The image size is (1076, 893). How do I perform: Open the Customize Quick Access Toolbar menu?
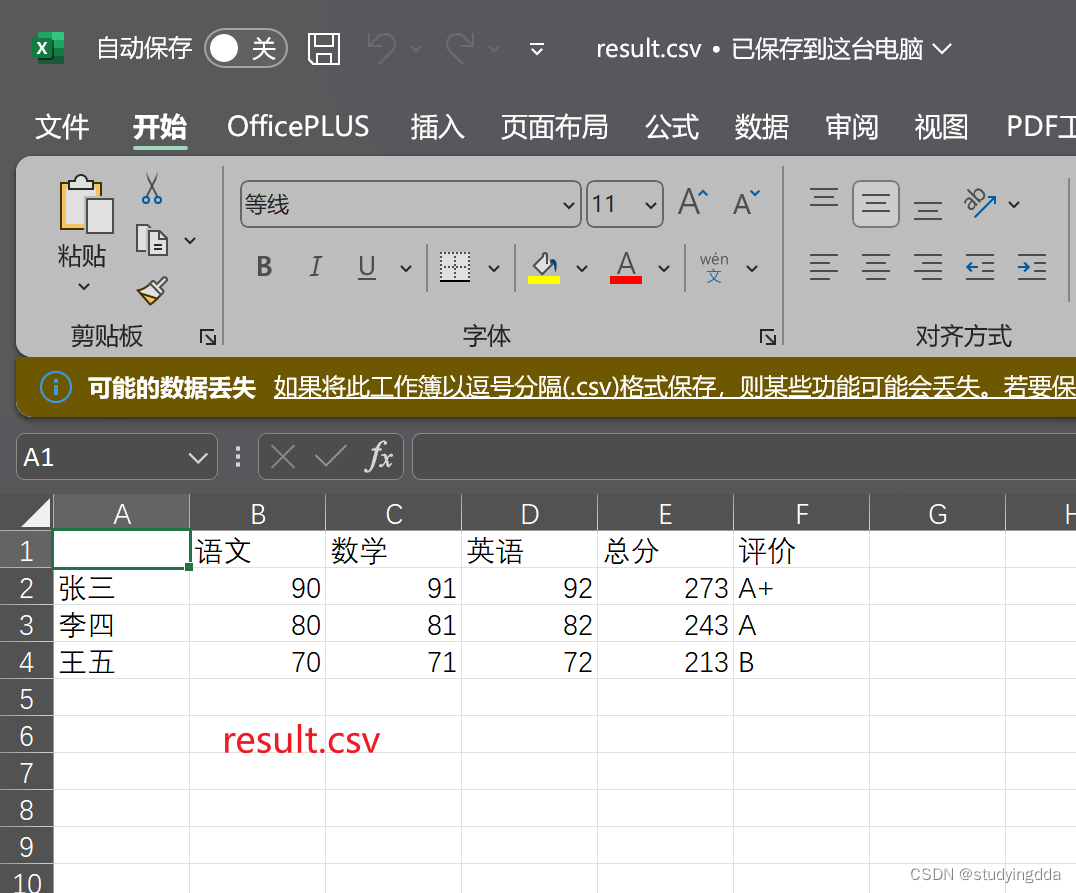click(537, 49)
